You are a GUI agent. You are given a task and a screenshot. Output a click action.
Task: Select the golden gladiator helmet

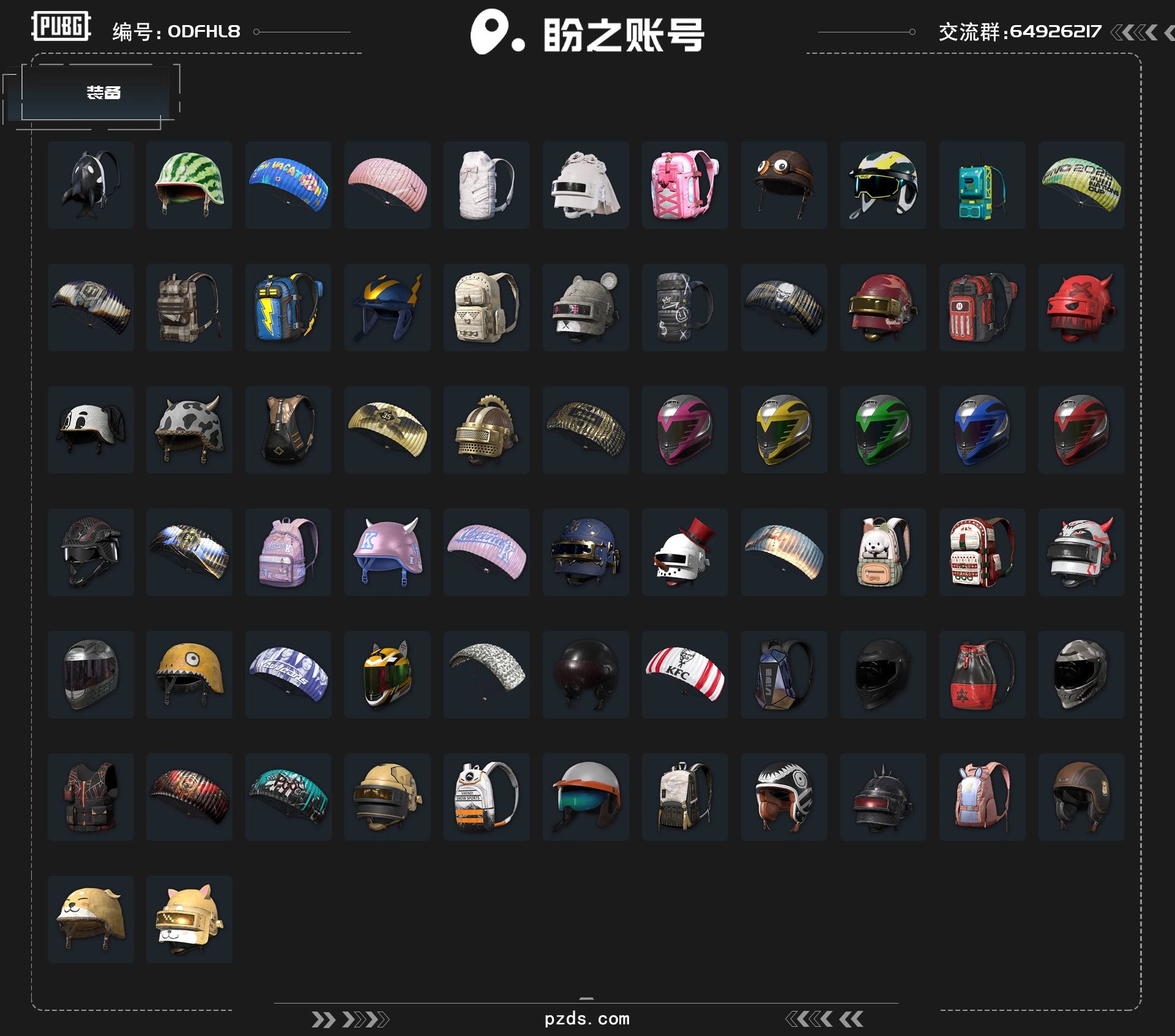[x=487, y=430]
